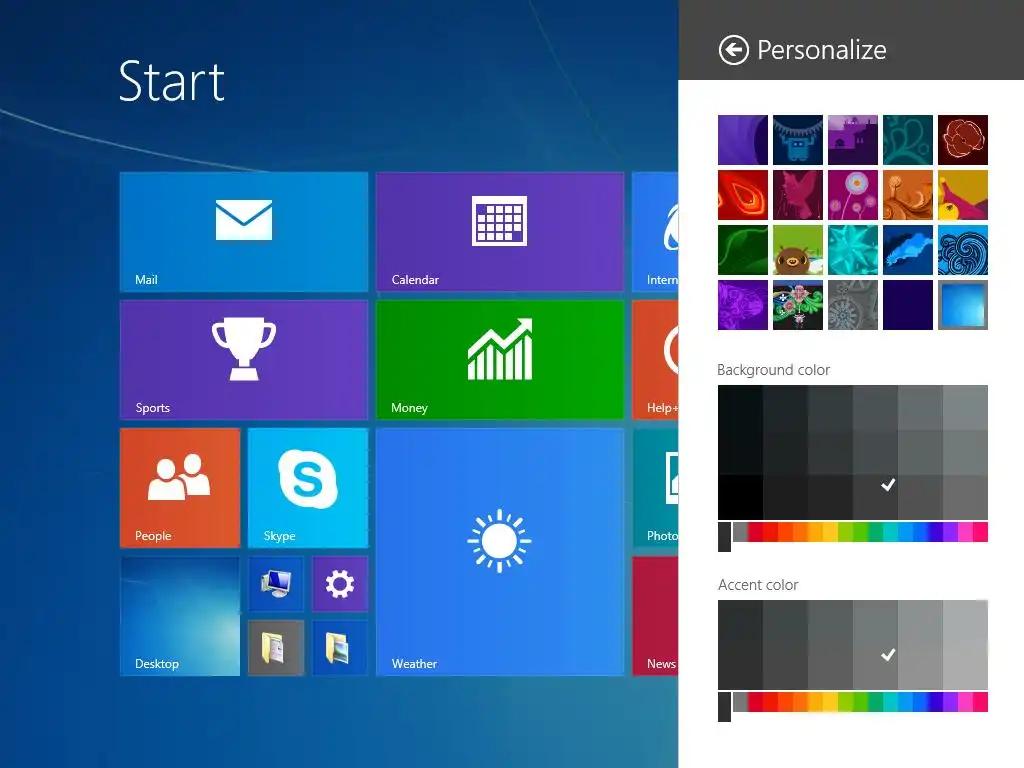
Task: Open the Photos tile
Action: (655, 488)
